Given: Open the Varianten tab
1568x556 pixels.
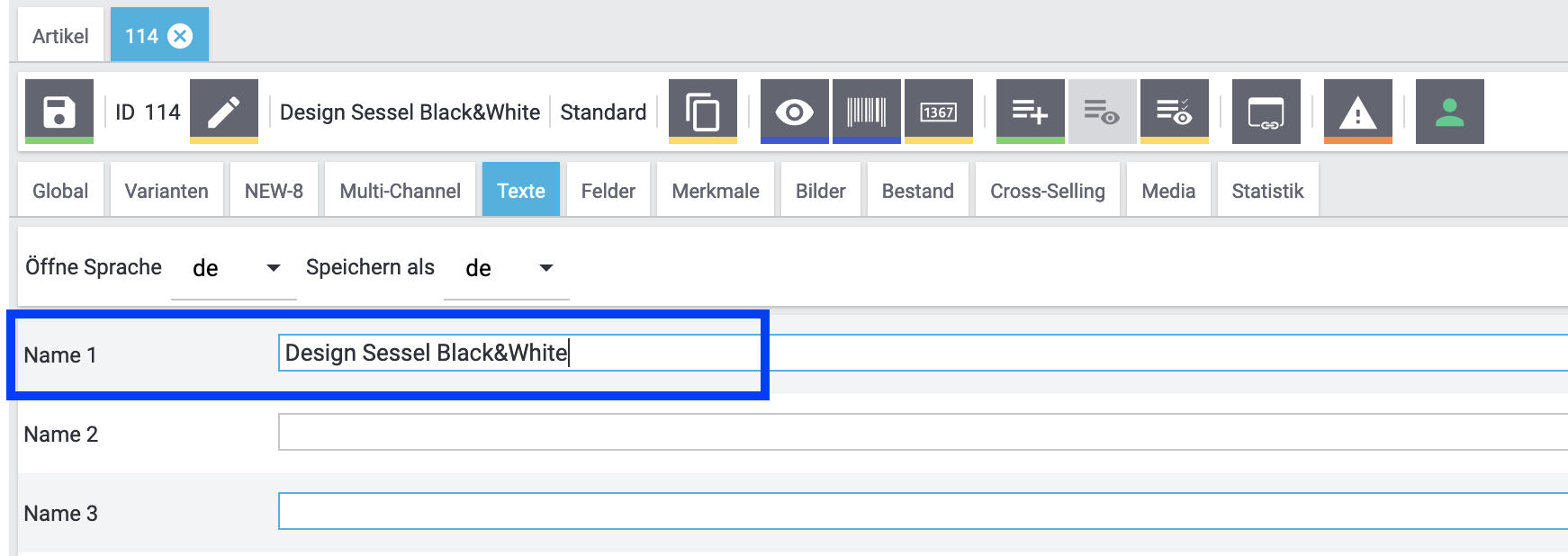Looking at the screenshot, I should point(167,191).
